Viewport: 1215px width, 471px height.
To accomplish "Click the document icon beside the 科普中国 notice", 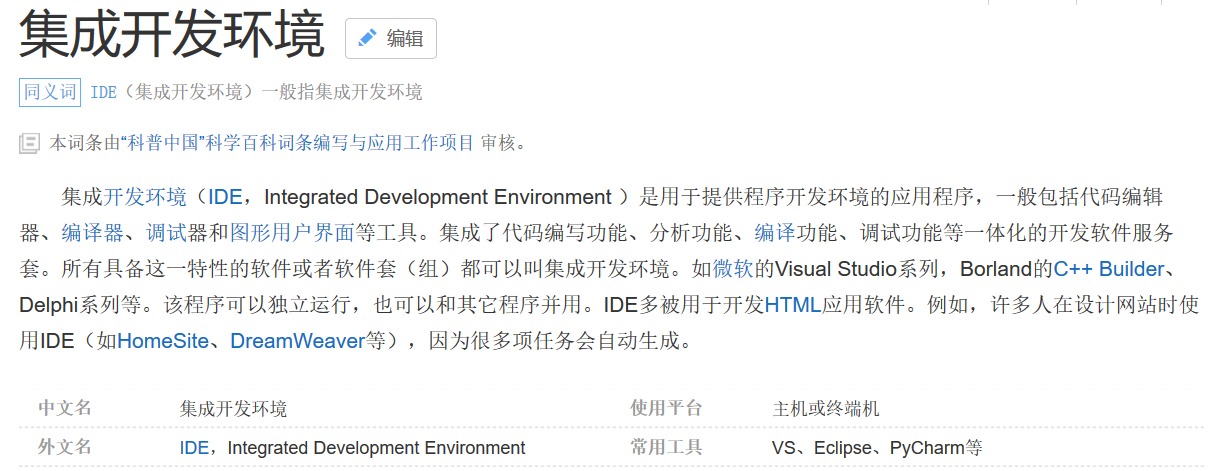I will pyautogui.click(x=29, y=143).
